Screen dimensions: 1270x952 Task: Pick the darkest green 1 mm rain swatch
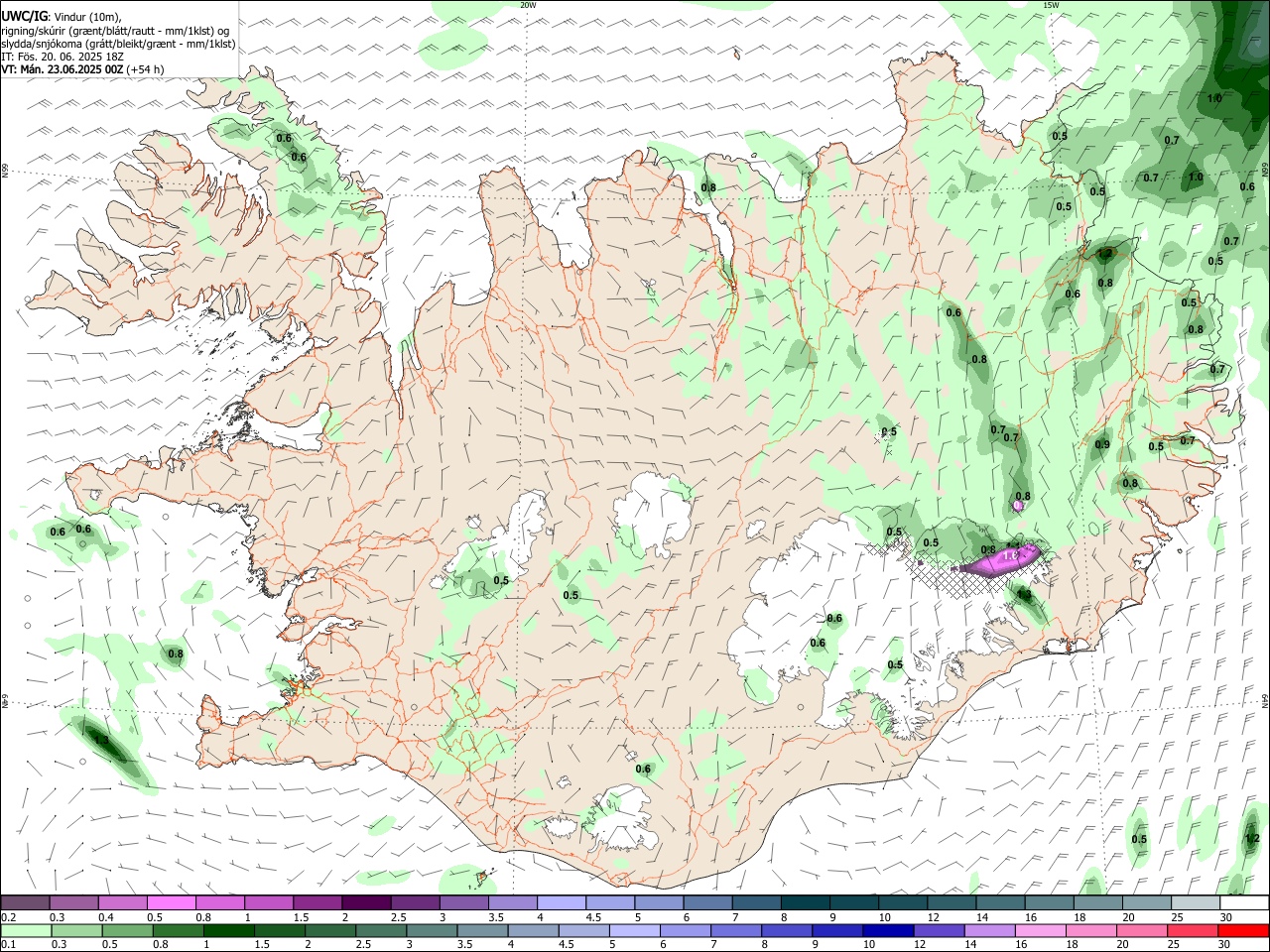point(227,930)
